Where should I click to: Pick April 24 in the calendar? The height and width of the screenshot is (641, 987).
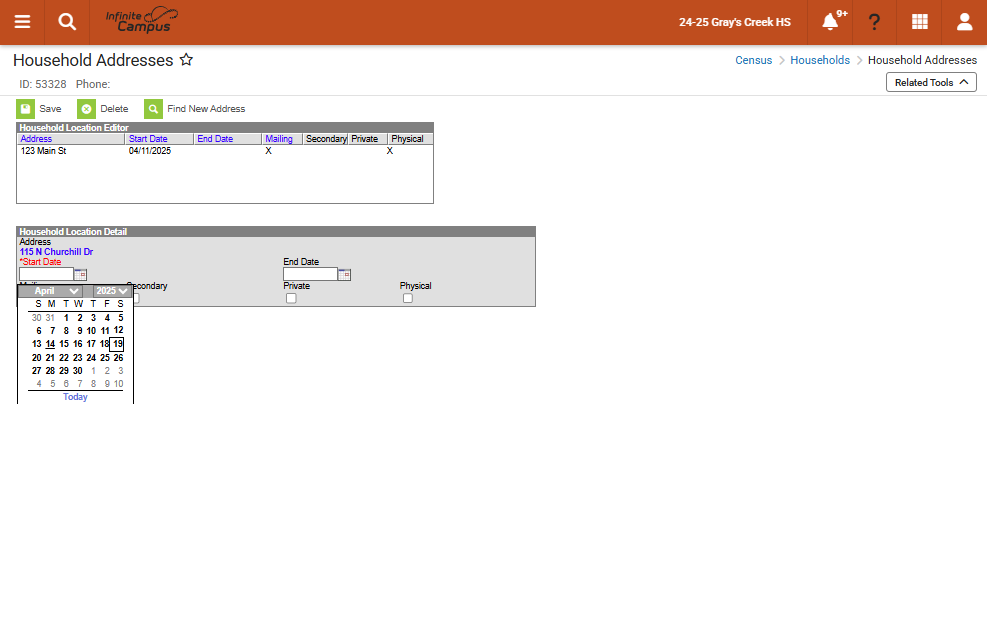(x=91, y=358)
